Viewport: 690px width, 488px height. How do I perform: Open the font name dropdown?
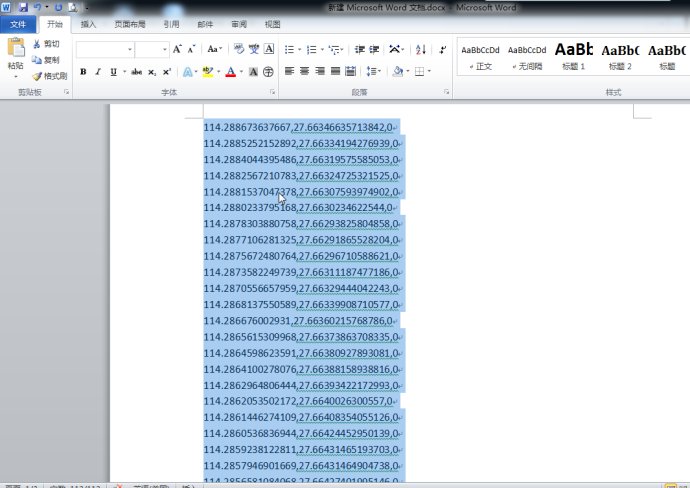tap(128, 49)
